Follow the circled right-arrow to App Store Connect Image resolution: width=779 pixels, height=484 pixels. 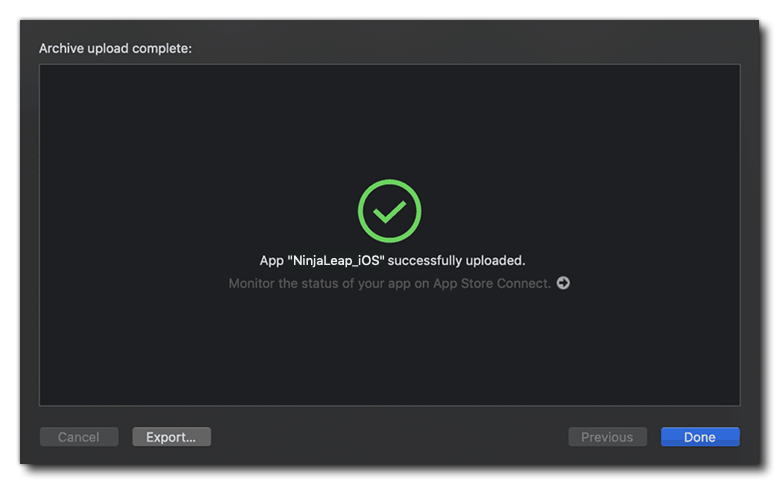click(563, 283)
